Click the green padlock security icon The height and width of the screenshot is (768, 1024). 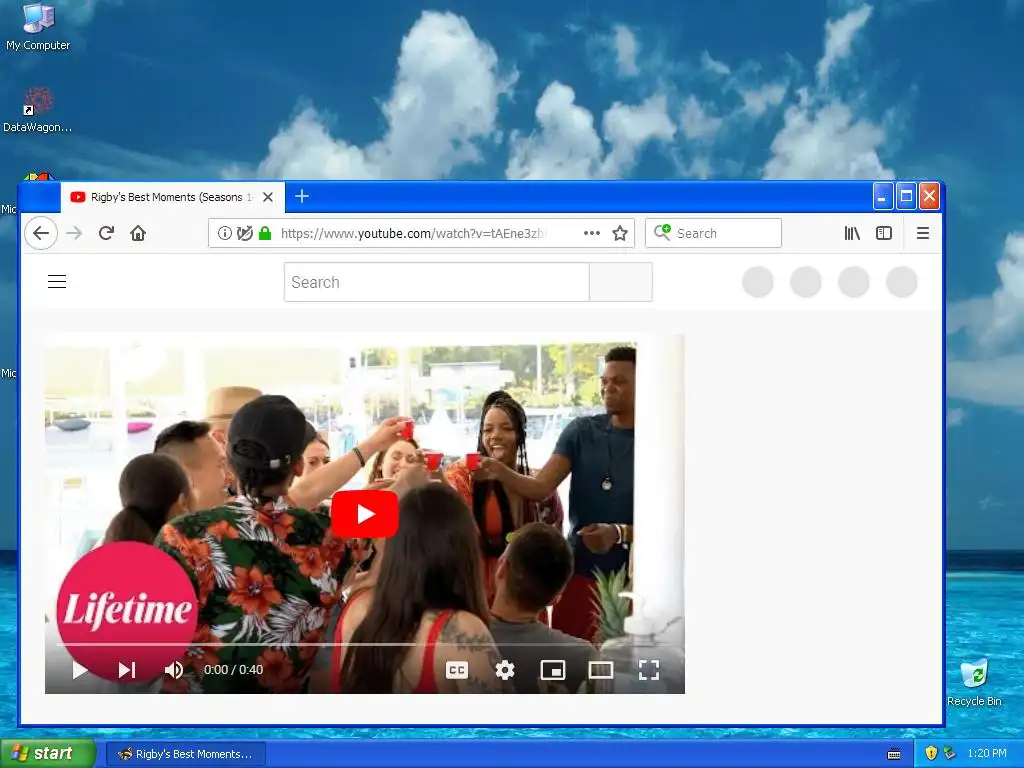pos(265,233)
